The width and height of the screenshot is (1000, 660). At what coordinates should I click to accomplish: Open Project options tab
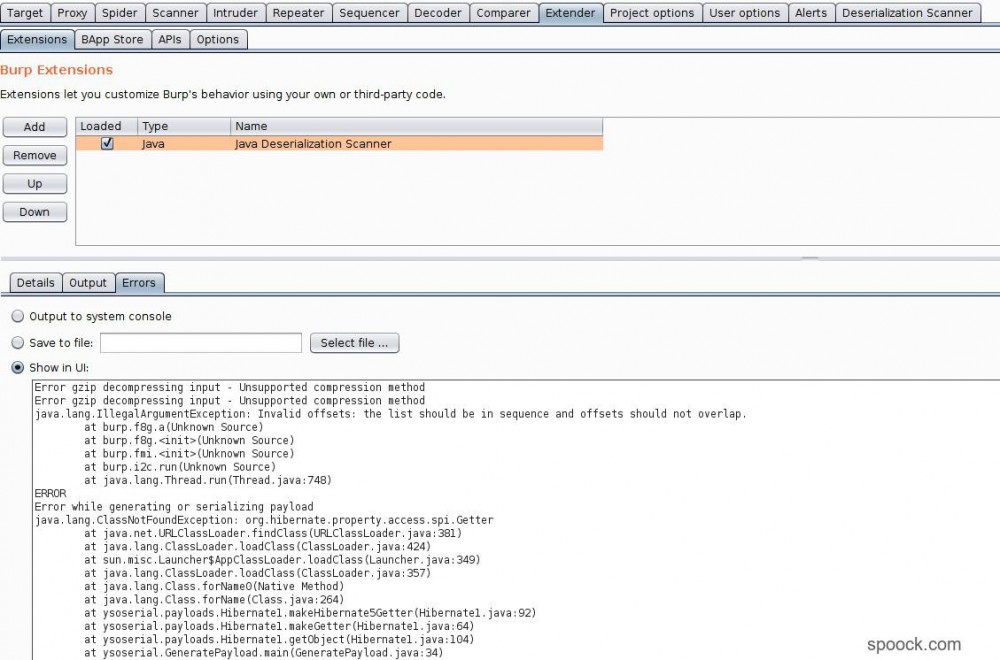pyautogui.click(x=652, y=13)
